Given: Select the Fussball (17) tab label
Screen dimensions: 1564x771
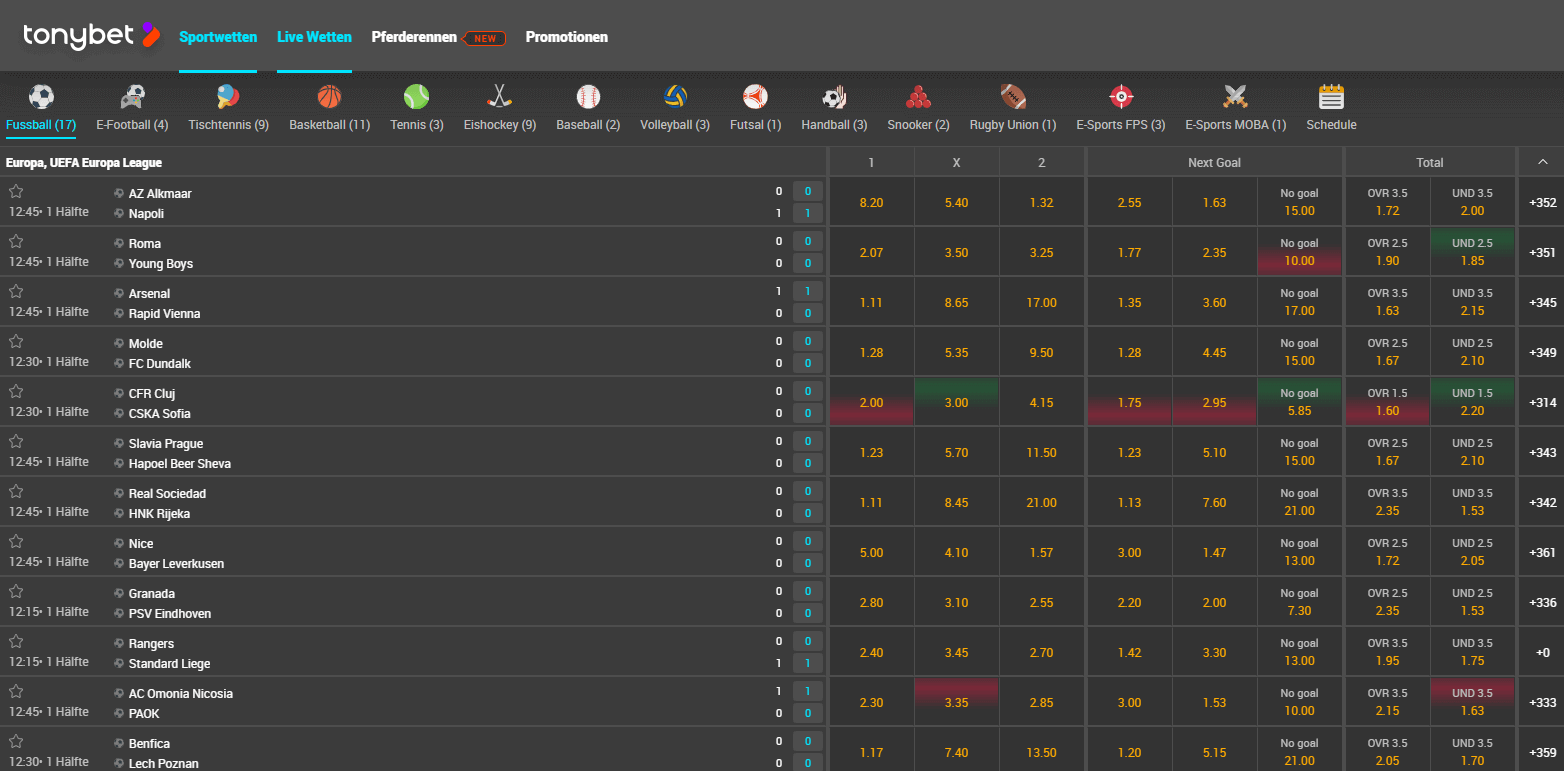Looking at the screenshot, I should (41, 125).
